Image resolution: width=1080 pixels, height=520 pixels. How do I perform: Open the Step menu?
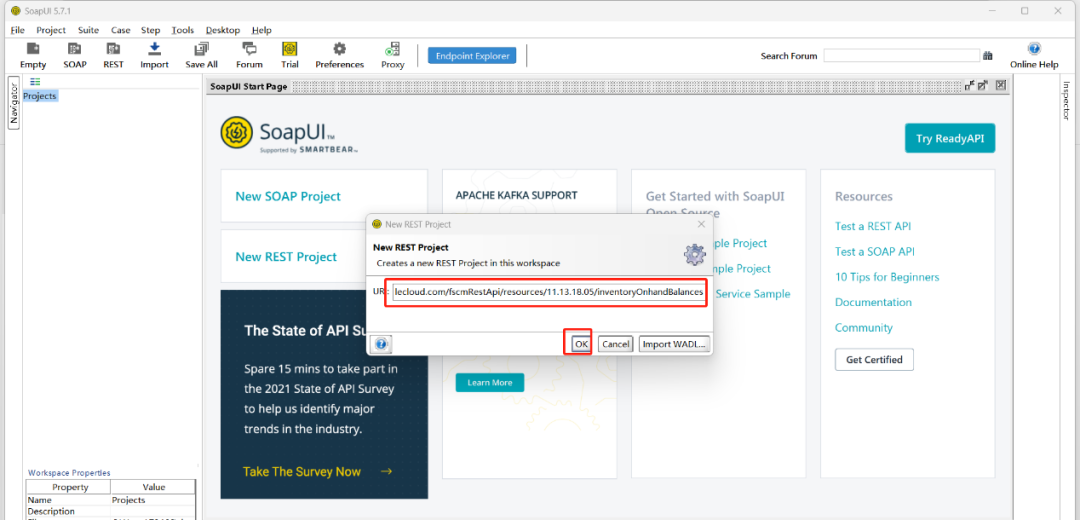pos(150,30)
